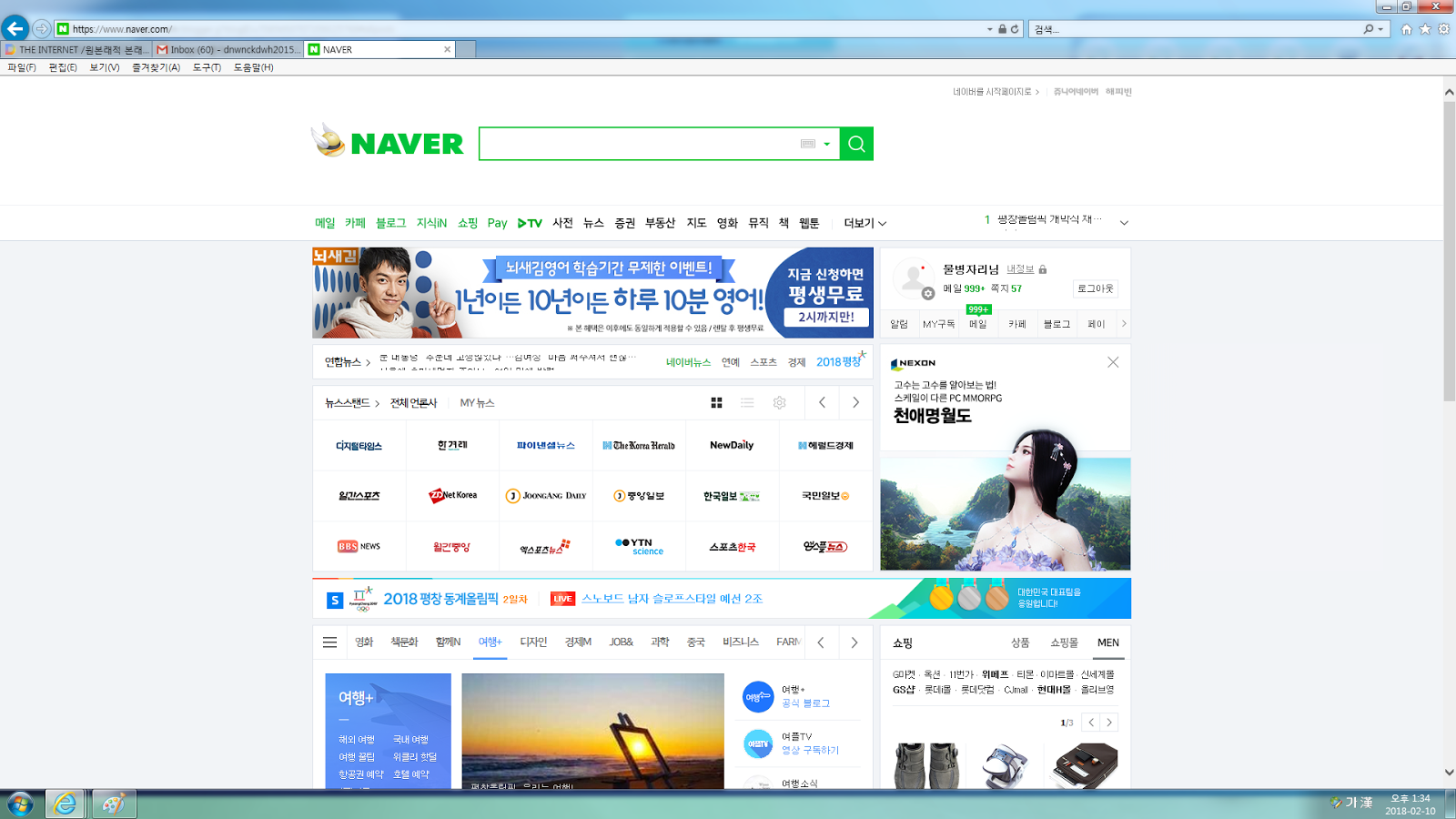This screenshot has width=1456, height=819.
Task: Open favorites star icon in IE
Action: click(x=1425, y=29)
